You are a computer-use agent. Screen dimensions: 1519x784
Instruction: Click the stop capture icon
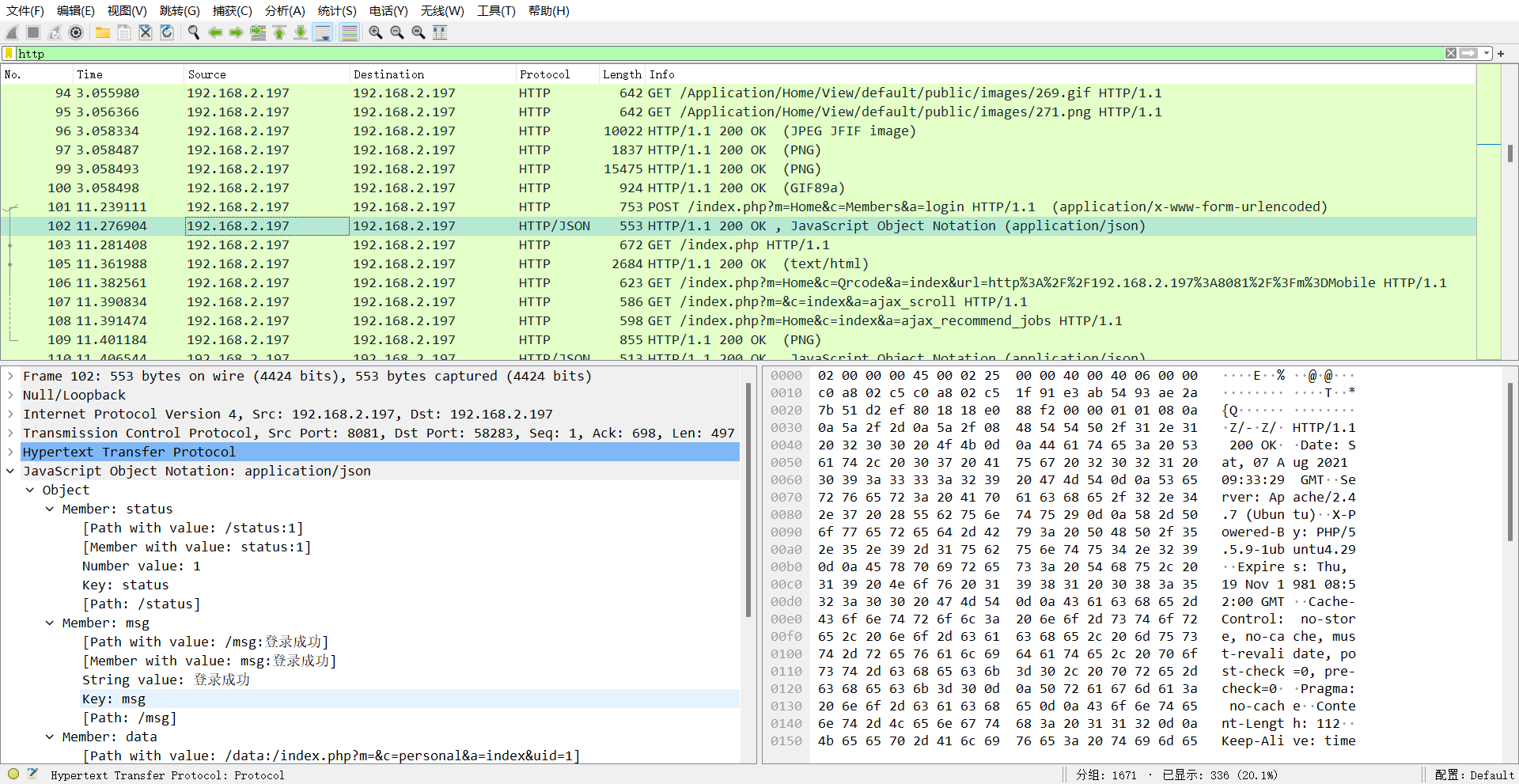pyautogui.click(x=32, y=32)
